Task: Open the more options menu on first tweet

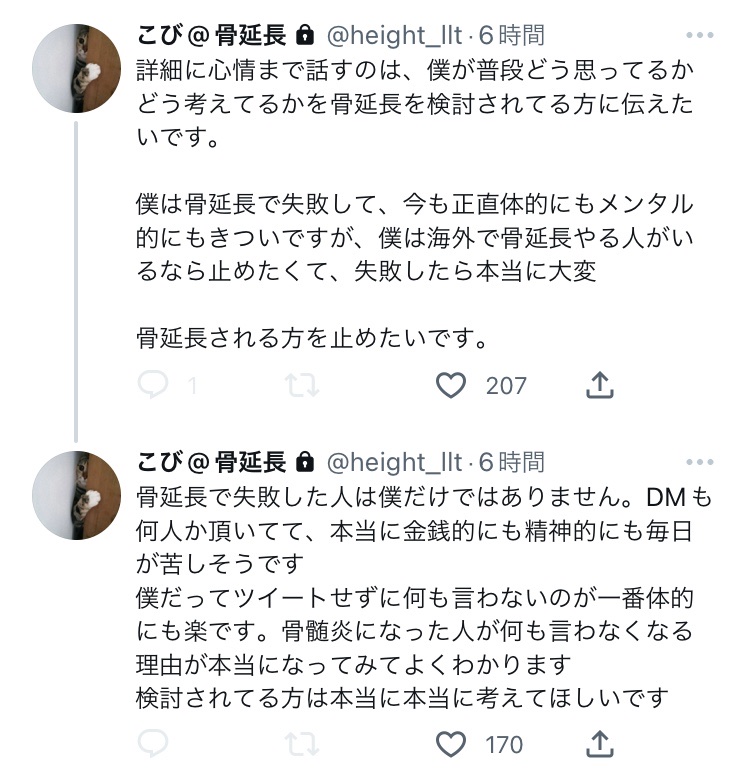Action: click(699, 36)
